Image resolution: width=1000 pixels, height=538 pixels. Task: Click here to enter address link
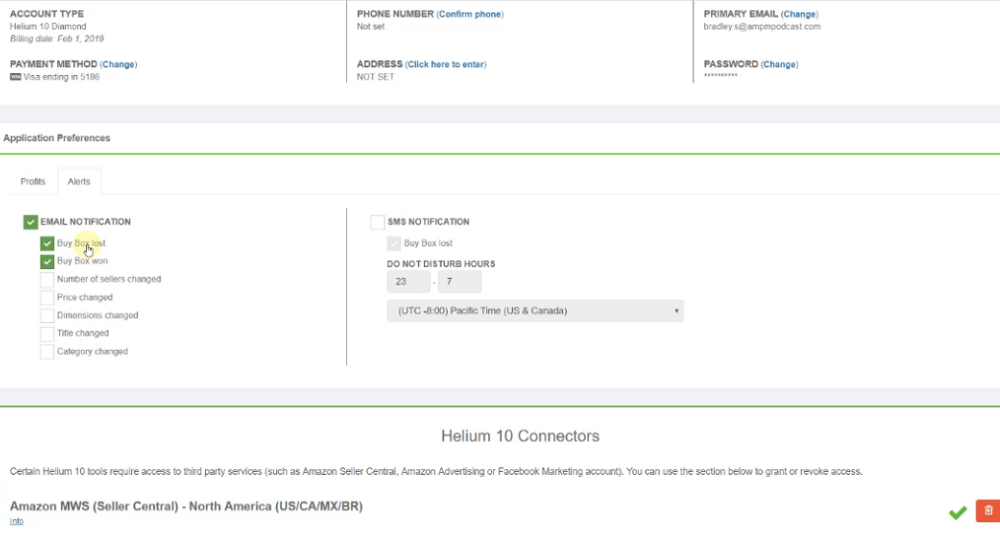(x=446, y=64)
